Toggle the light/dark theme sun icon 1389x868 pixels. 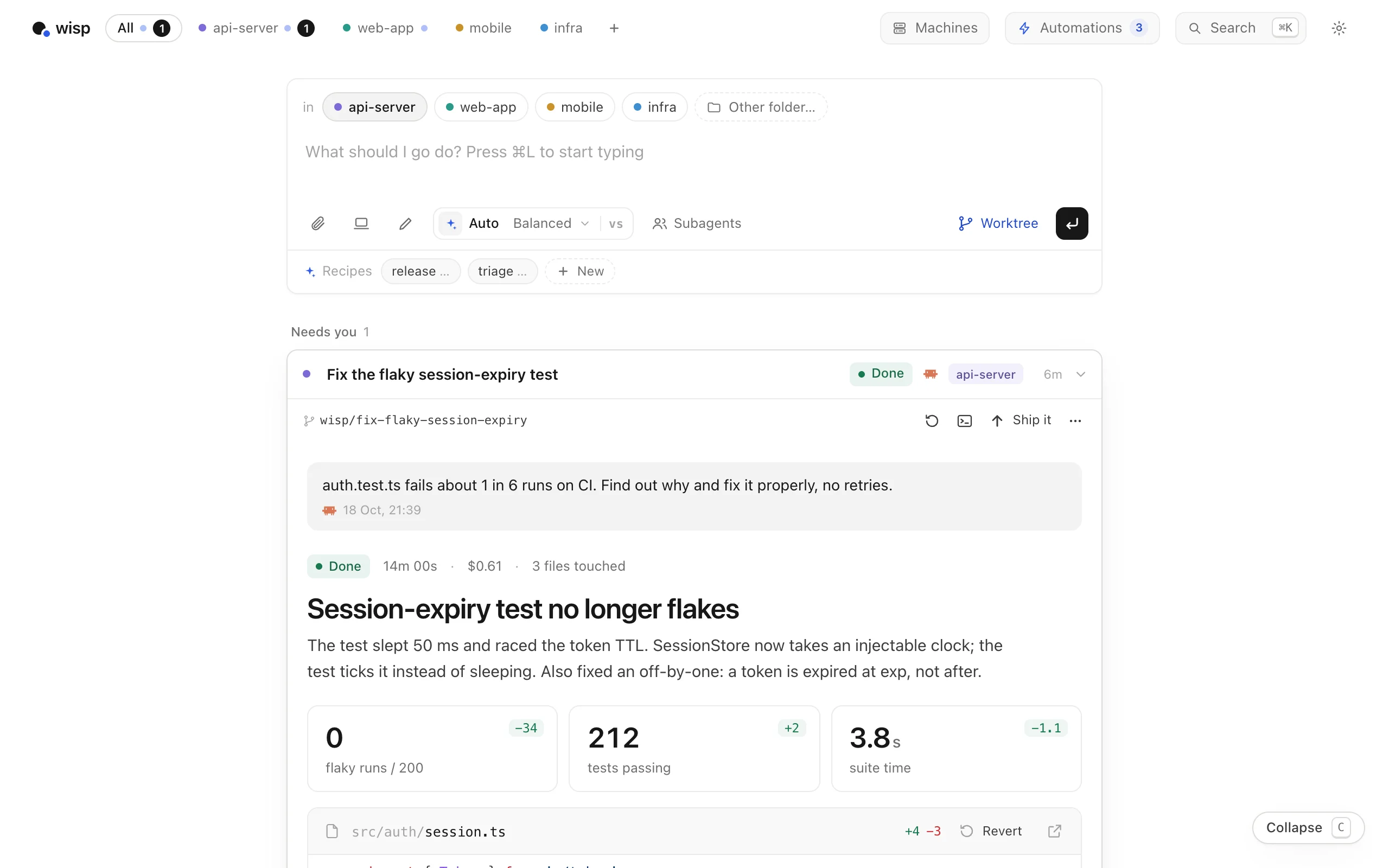click(1339, 28)
